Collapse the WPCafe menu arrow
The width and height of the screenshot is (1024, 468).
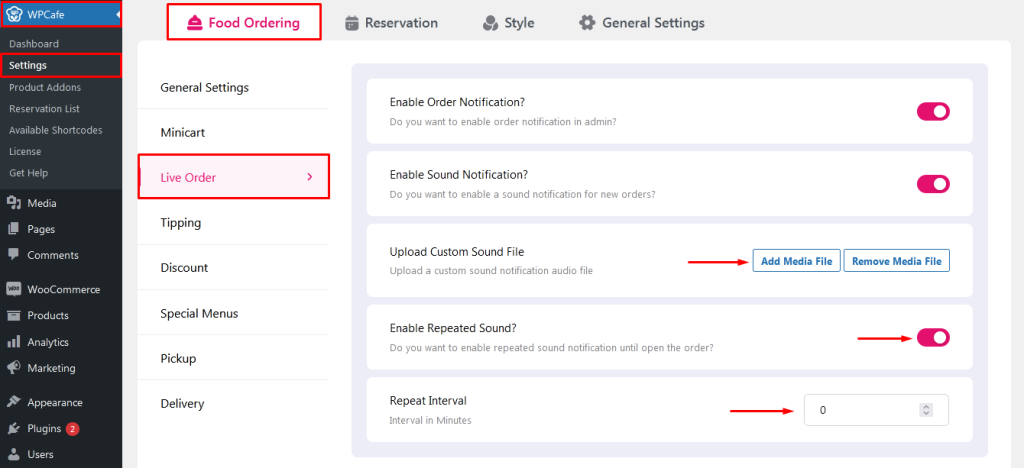(118, 14)
